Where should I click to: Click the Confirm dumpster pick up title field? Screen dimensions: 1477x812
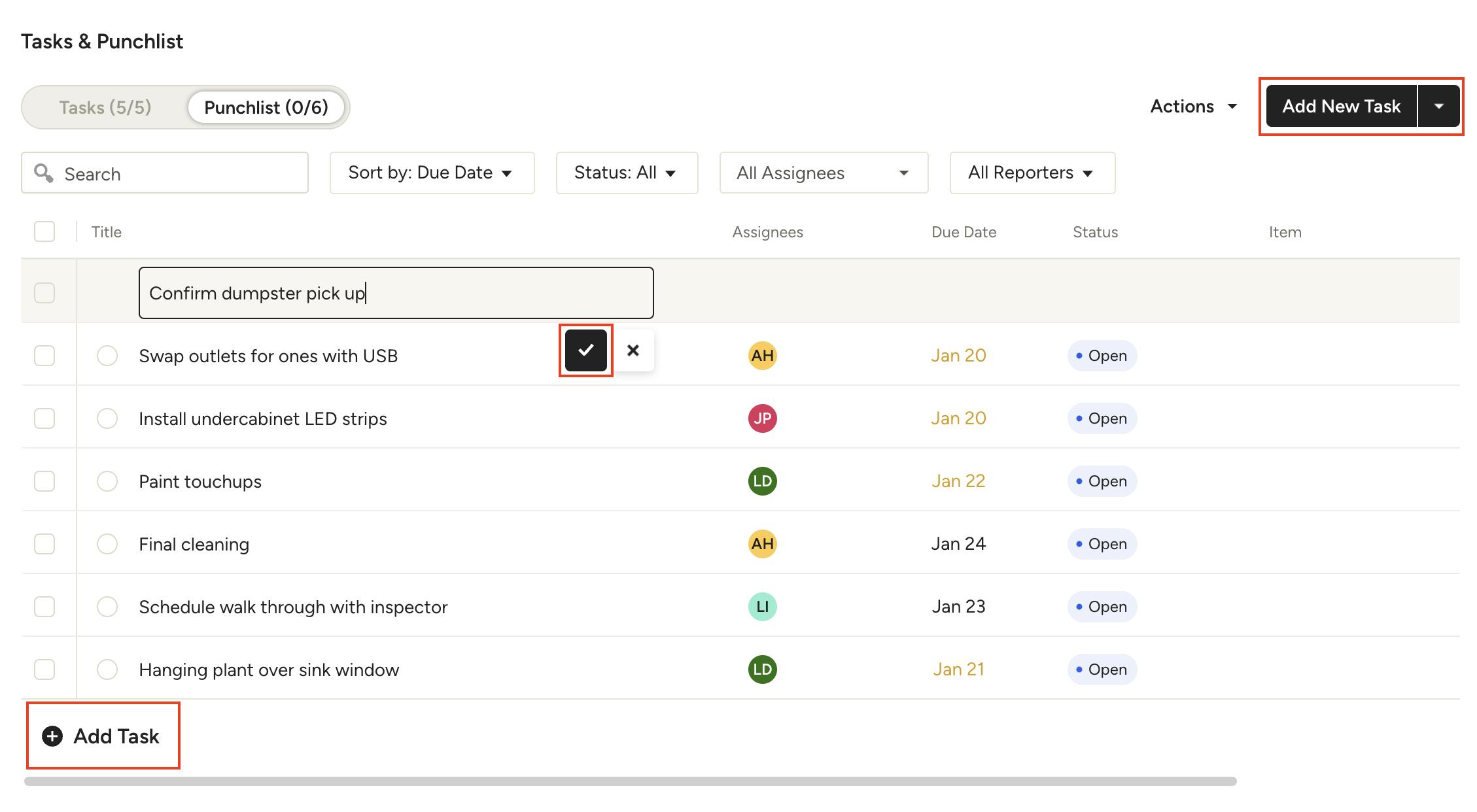click(x=396, y=293)
